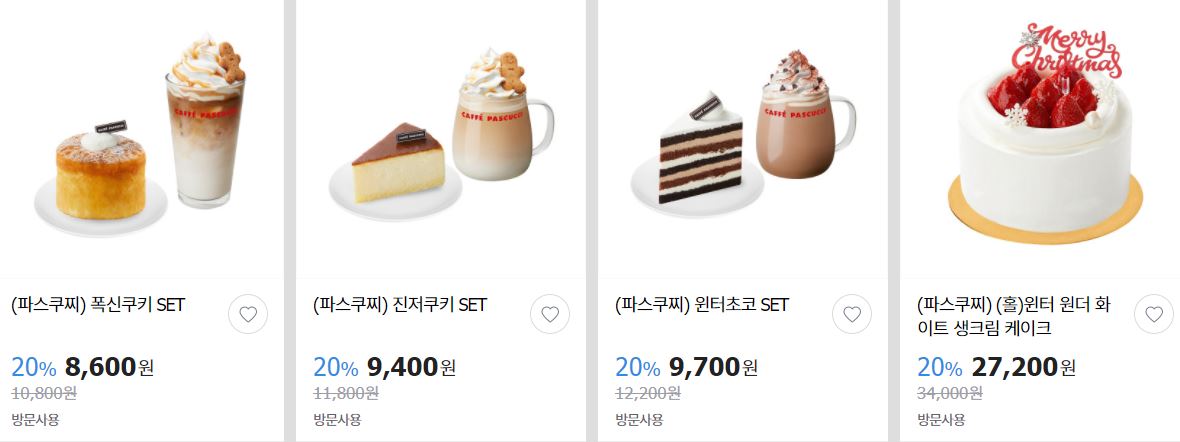Open the 폭신쿠키 SET product image
Viewport: 1180px width, 442px height.
(x=141, y=138)
